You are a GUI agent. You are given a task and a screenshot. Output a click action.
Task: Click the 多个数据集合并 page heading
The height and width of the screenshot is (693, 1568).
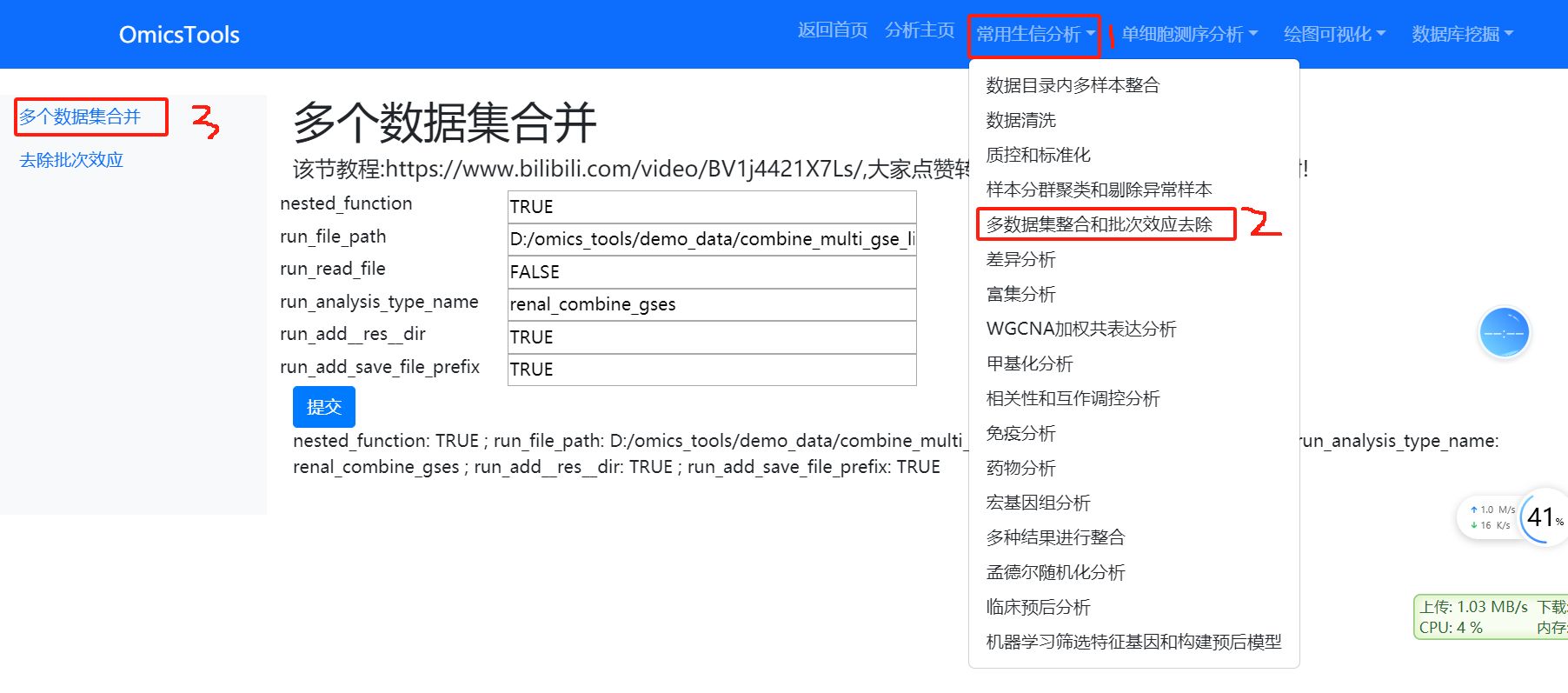(x=444, y=122)
